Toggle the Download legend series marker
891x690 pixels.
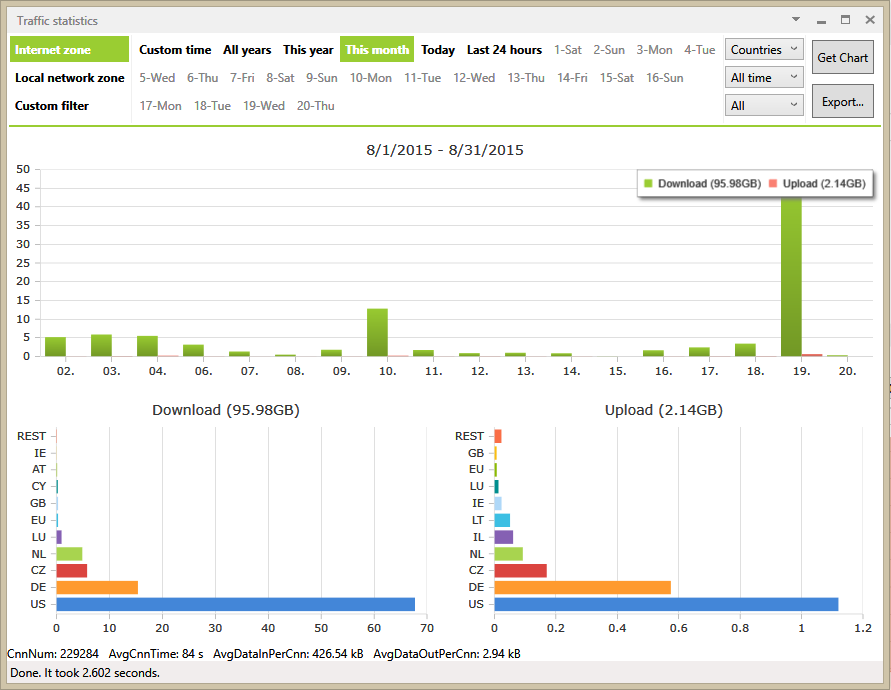coord(648,184)
